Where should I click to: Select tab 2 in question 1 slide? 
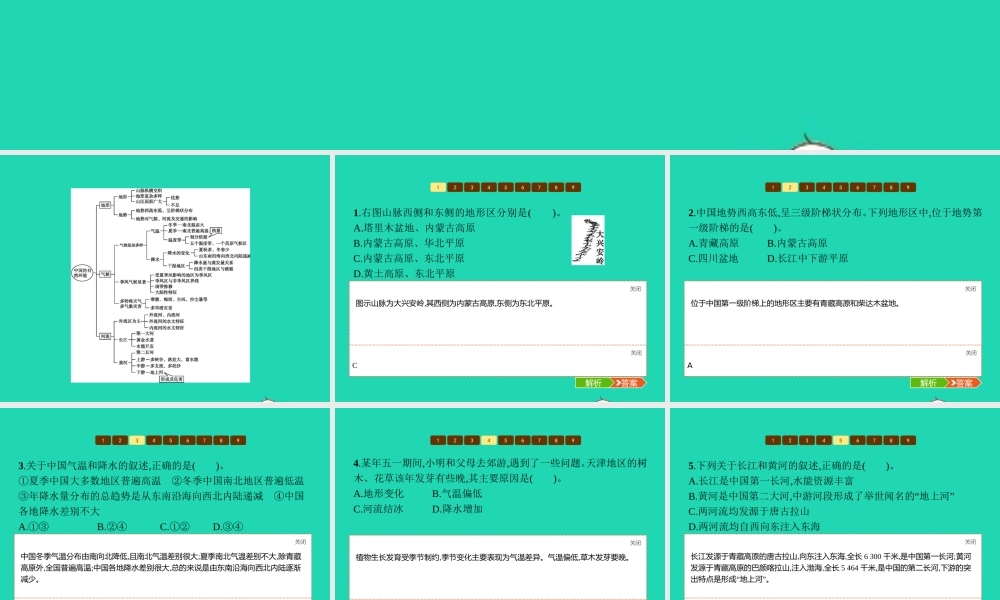click(x=455, y=187)
